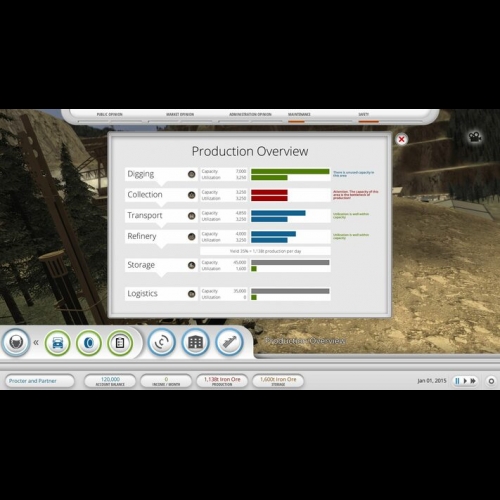Screen dimensions: 500x500
Task: Open the vehicles menu with truck icon
Action: [58, 343]
